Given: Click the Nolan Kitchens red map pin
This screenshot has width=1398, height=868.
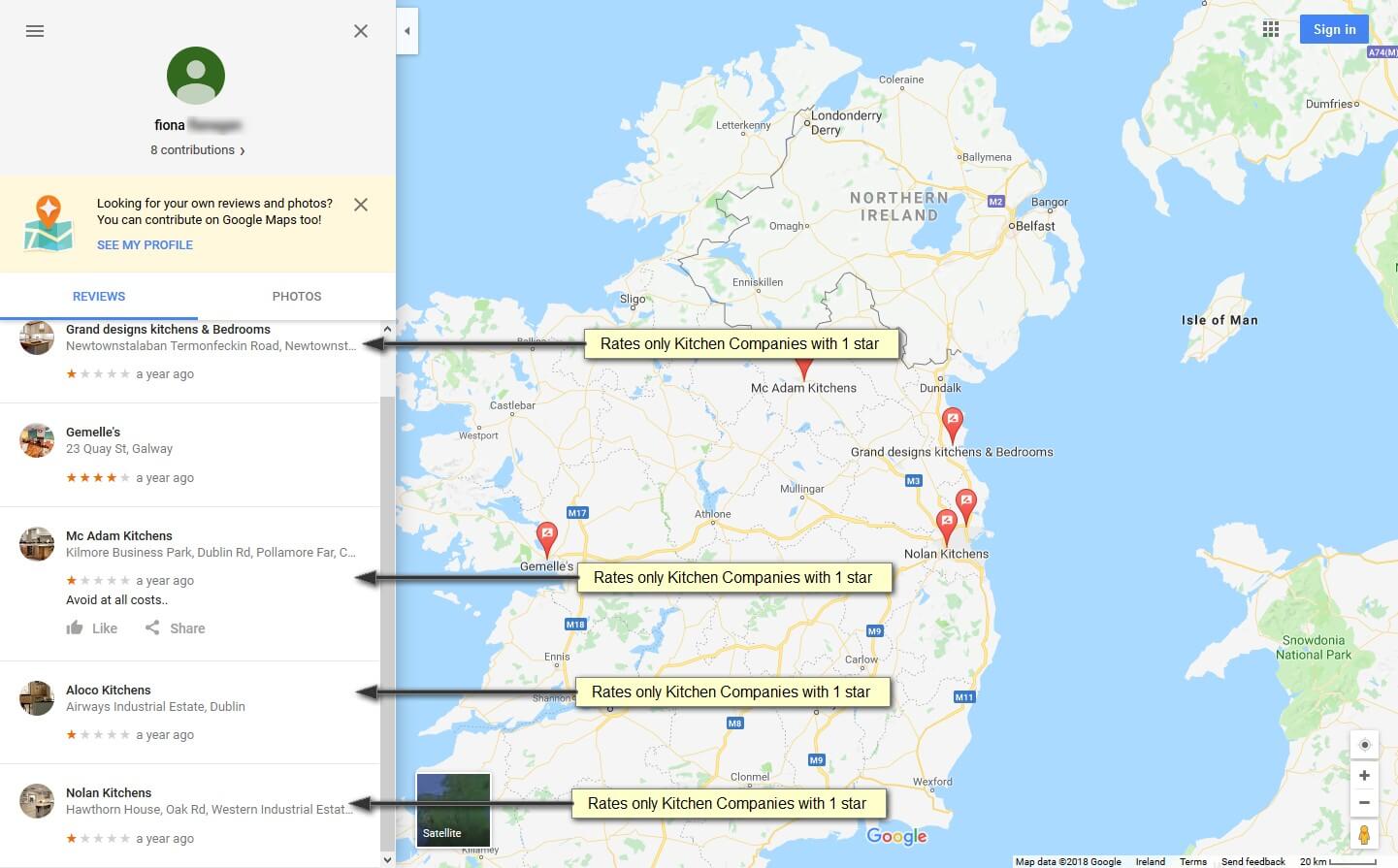Looking at the screenshot, I should click(947, 528).
